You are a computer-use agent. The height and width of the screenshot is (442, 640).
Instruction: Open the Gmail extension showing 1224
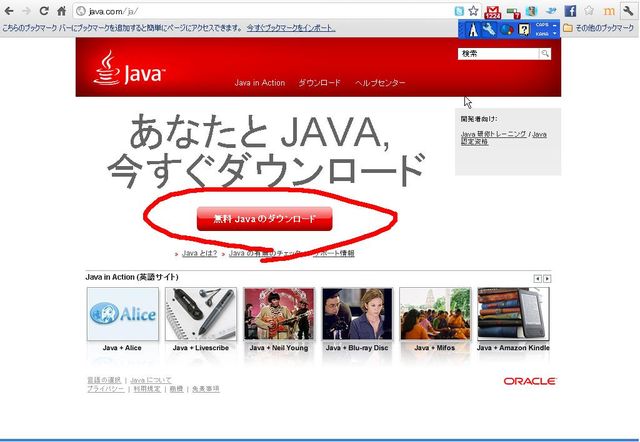tap(492, 11)
